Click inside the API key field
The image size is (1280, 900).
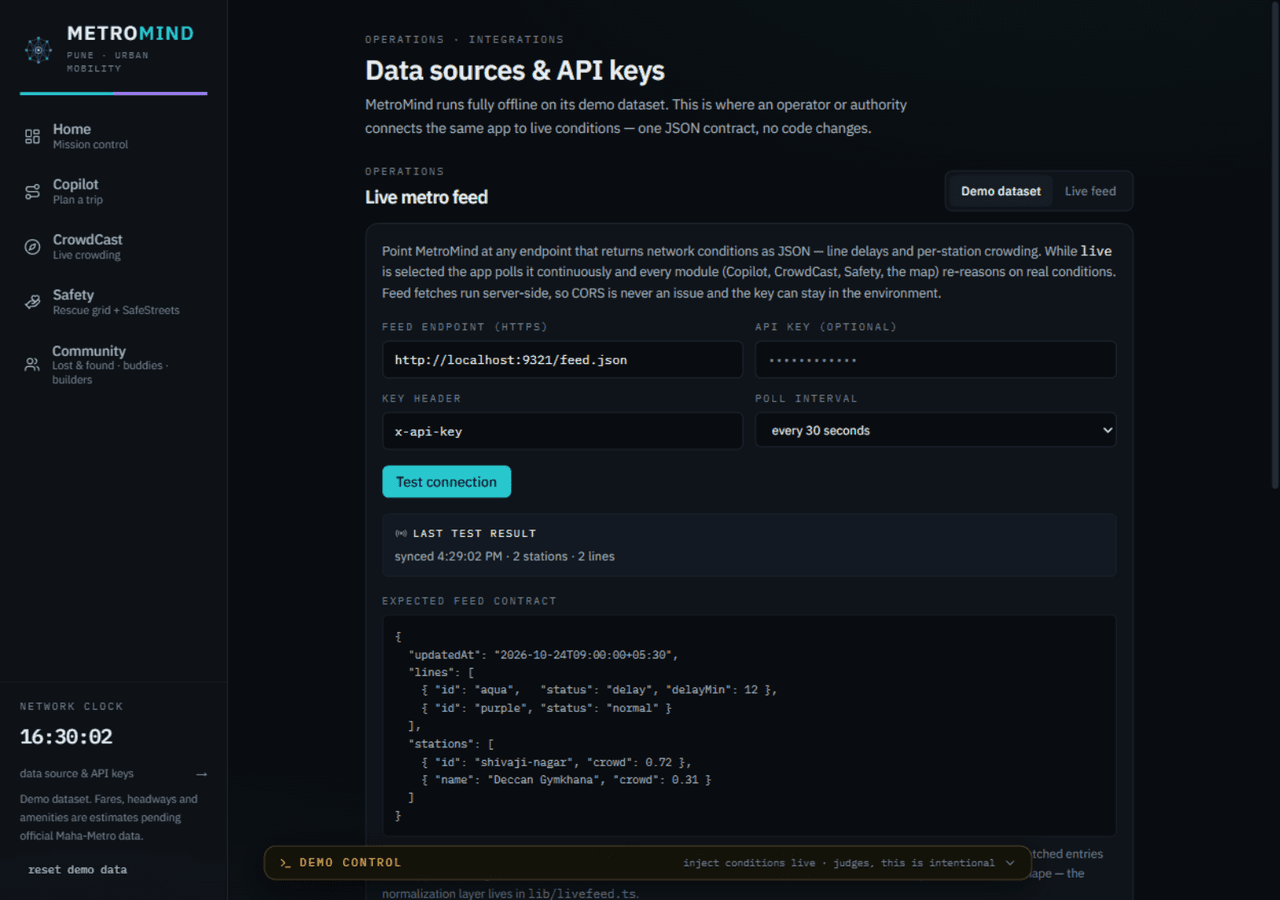(936, 360)
